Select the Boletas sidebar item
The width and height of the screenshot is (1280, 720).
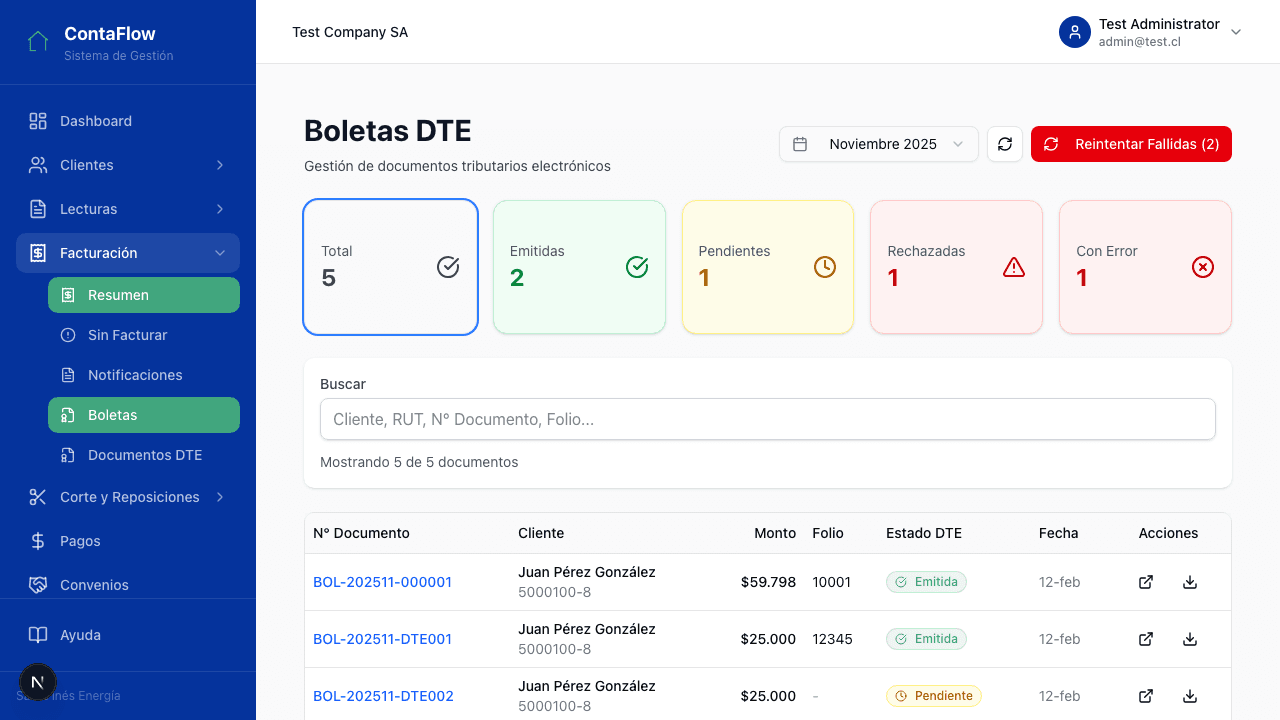(x=144, y=415)
